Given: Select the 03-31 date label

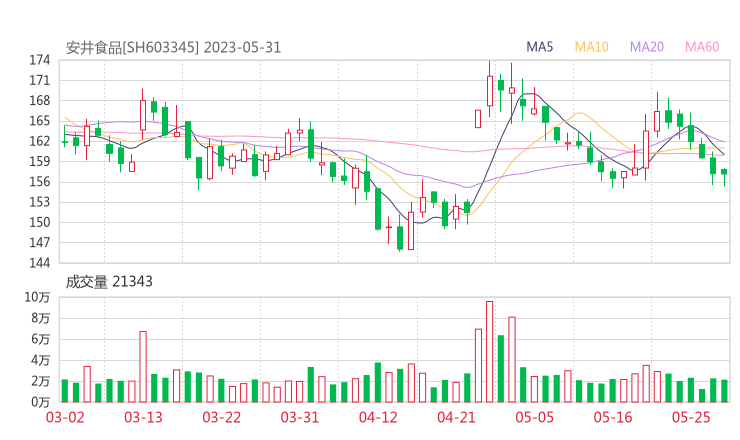Looking at the screenshot, I should pos(300,418).
